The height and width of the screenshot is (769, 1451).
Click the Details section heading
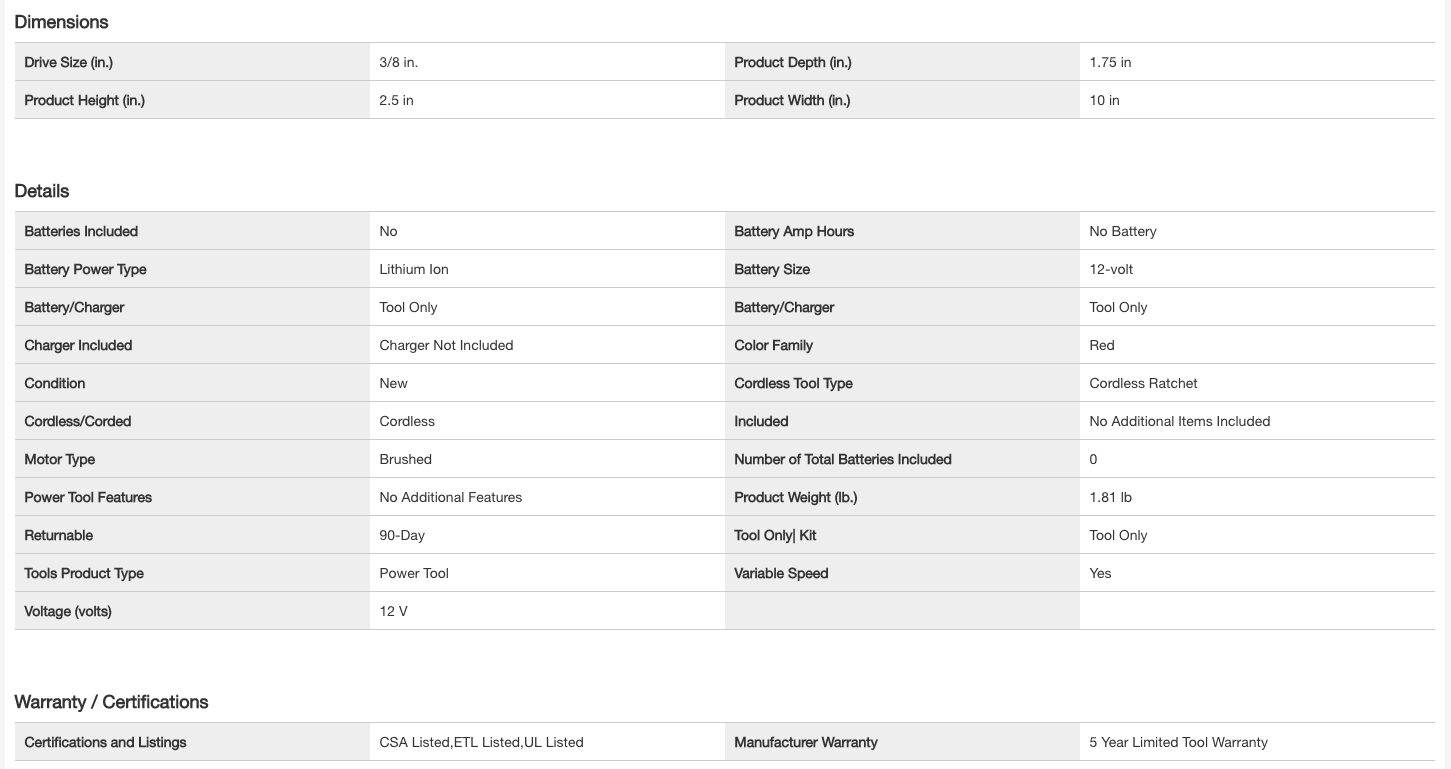coord(42,191)
